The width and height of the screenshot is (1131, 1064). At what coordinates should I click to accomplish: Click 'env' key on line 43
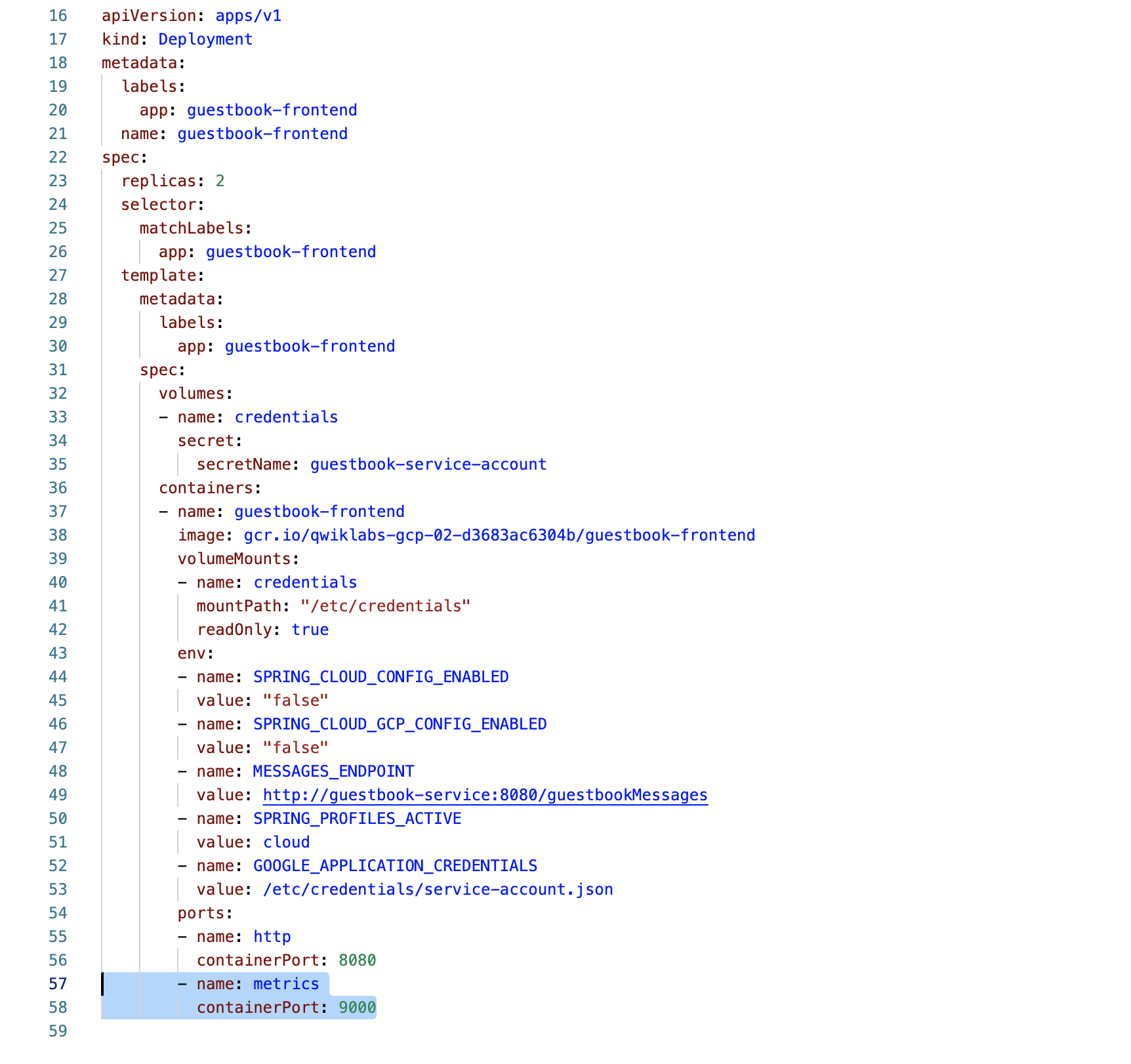coord(192,653)
